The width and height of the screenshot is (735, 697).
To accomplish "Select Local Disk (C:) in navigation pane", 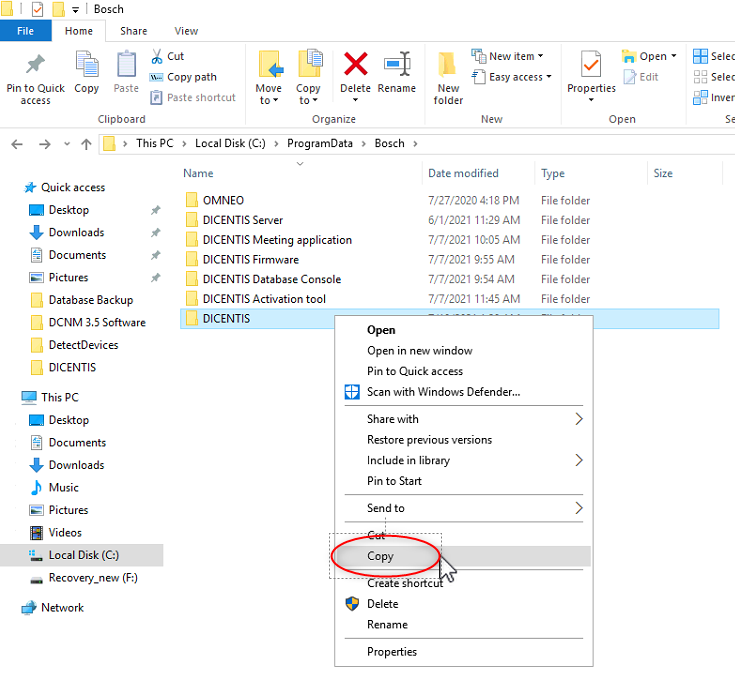I will coord(83,555).
